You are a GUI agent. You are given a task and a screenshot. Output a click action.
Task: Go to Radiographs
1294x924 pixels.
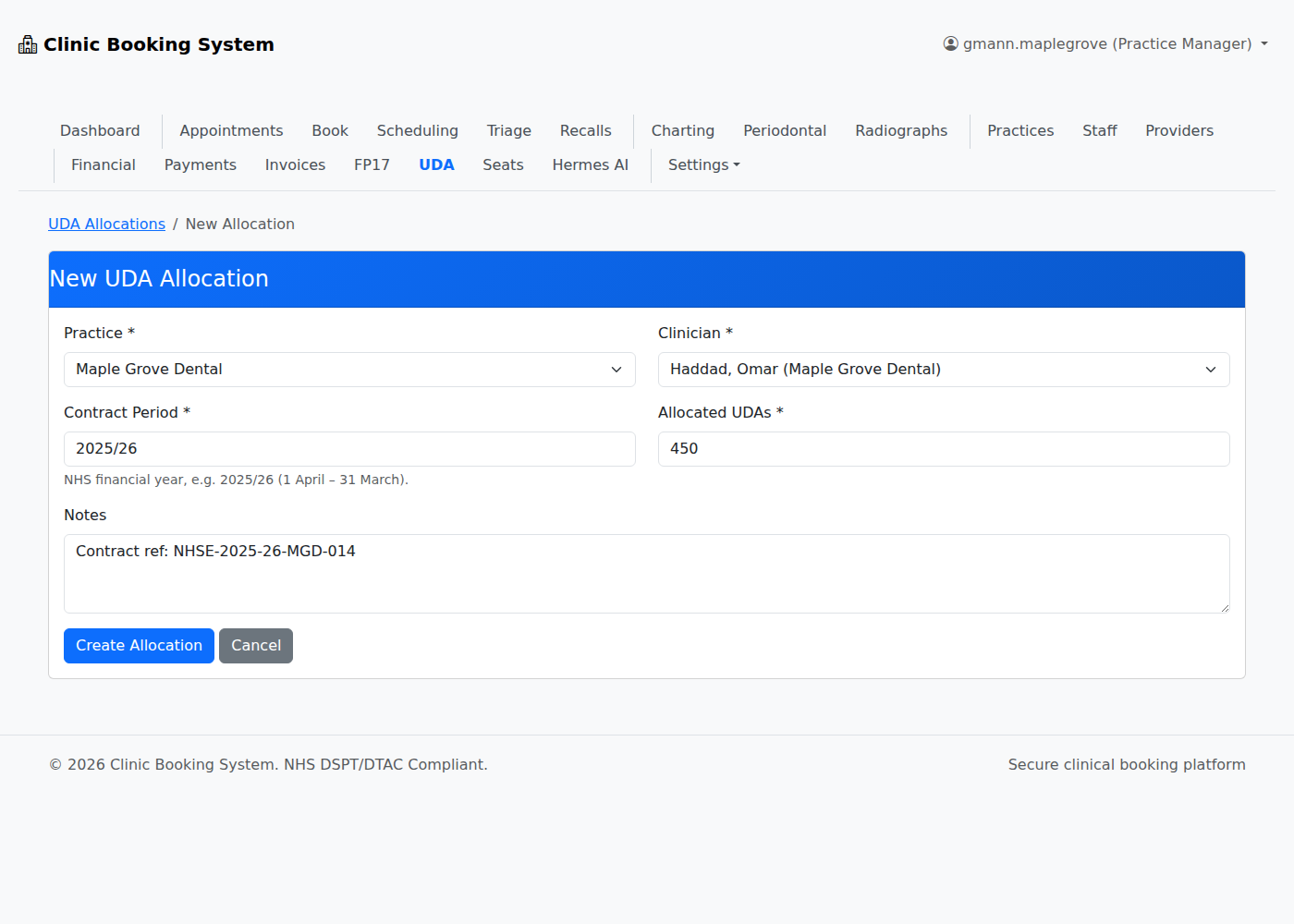[901, 130]
